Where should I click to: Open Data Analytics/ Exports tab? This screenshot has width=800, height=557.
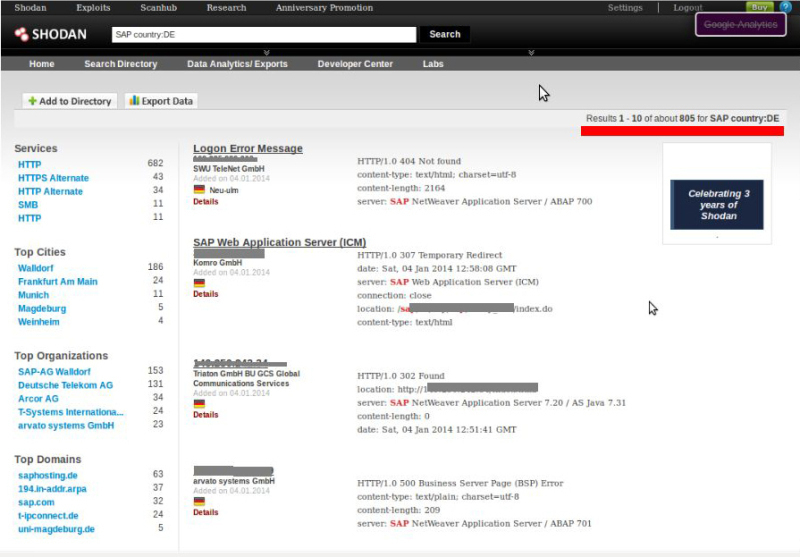coord(237,64)
